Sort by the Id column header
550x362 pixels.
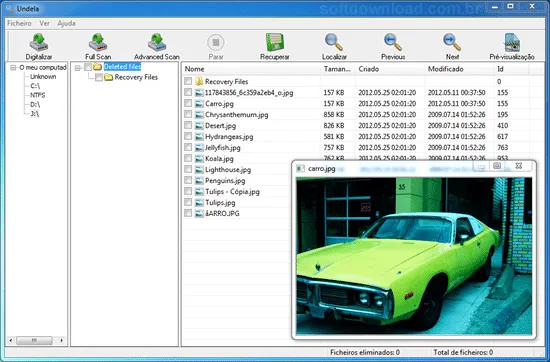point(511,69)
